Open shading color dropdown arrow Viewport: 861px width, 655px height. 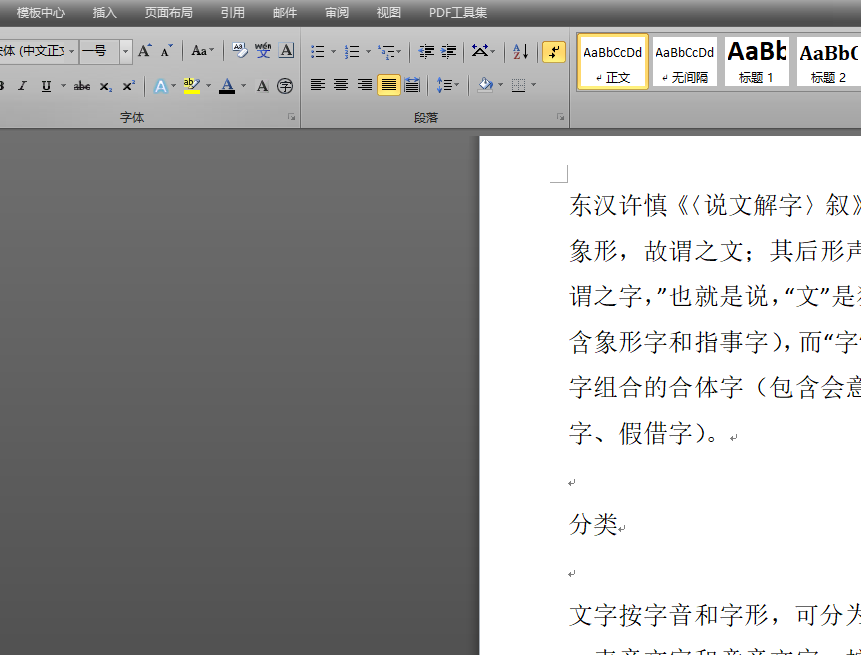pos(500,85)
